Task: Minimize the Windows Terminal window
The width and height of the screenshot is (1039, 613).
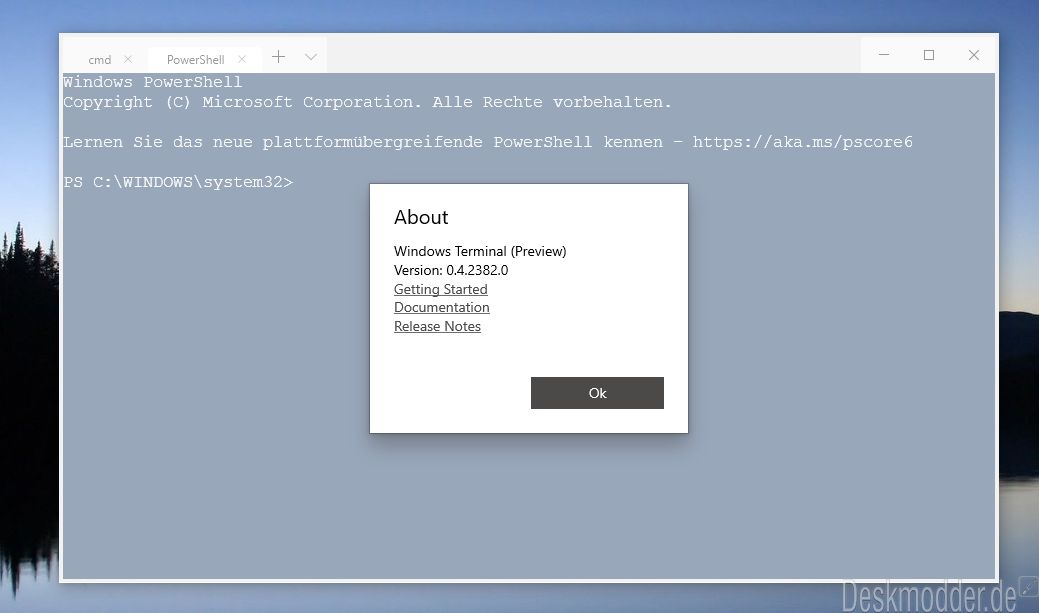Action: point(884,55)
